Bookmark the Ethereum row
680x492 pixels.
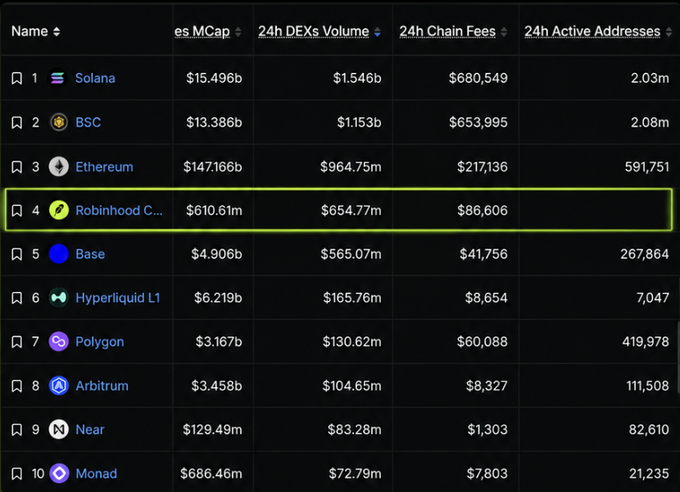pyautogui.click(x=17, y=167)
